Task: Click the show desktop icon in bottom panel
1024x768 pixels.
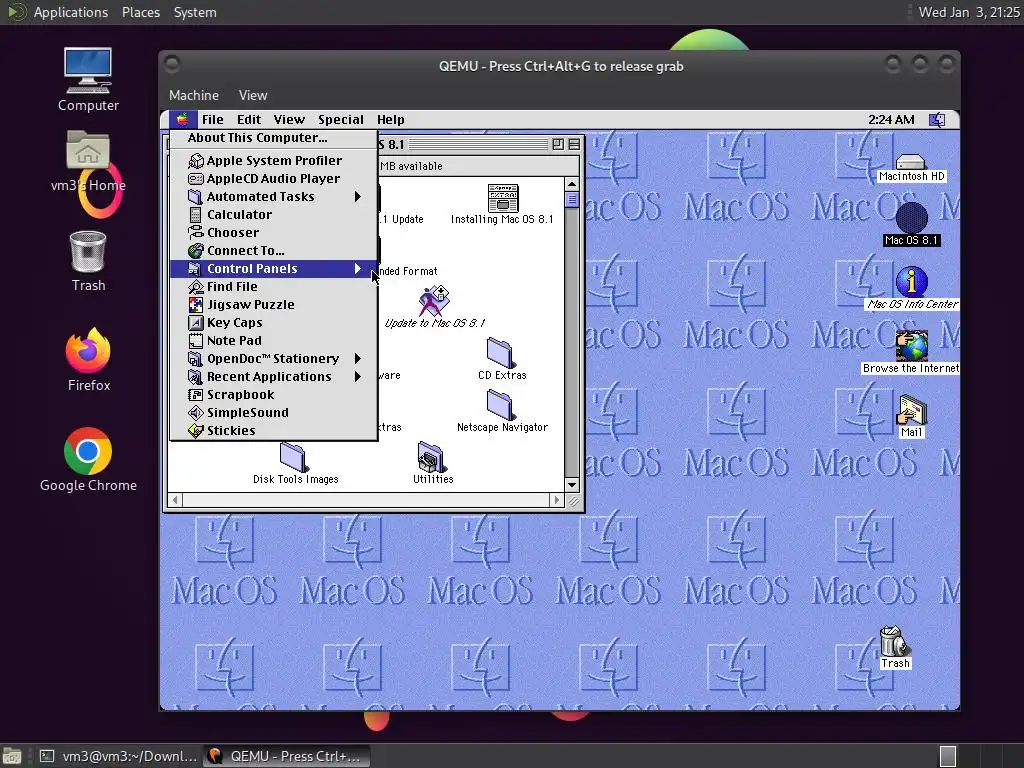Action: click(12, 757)
